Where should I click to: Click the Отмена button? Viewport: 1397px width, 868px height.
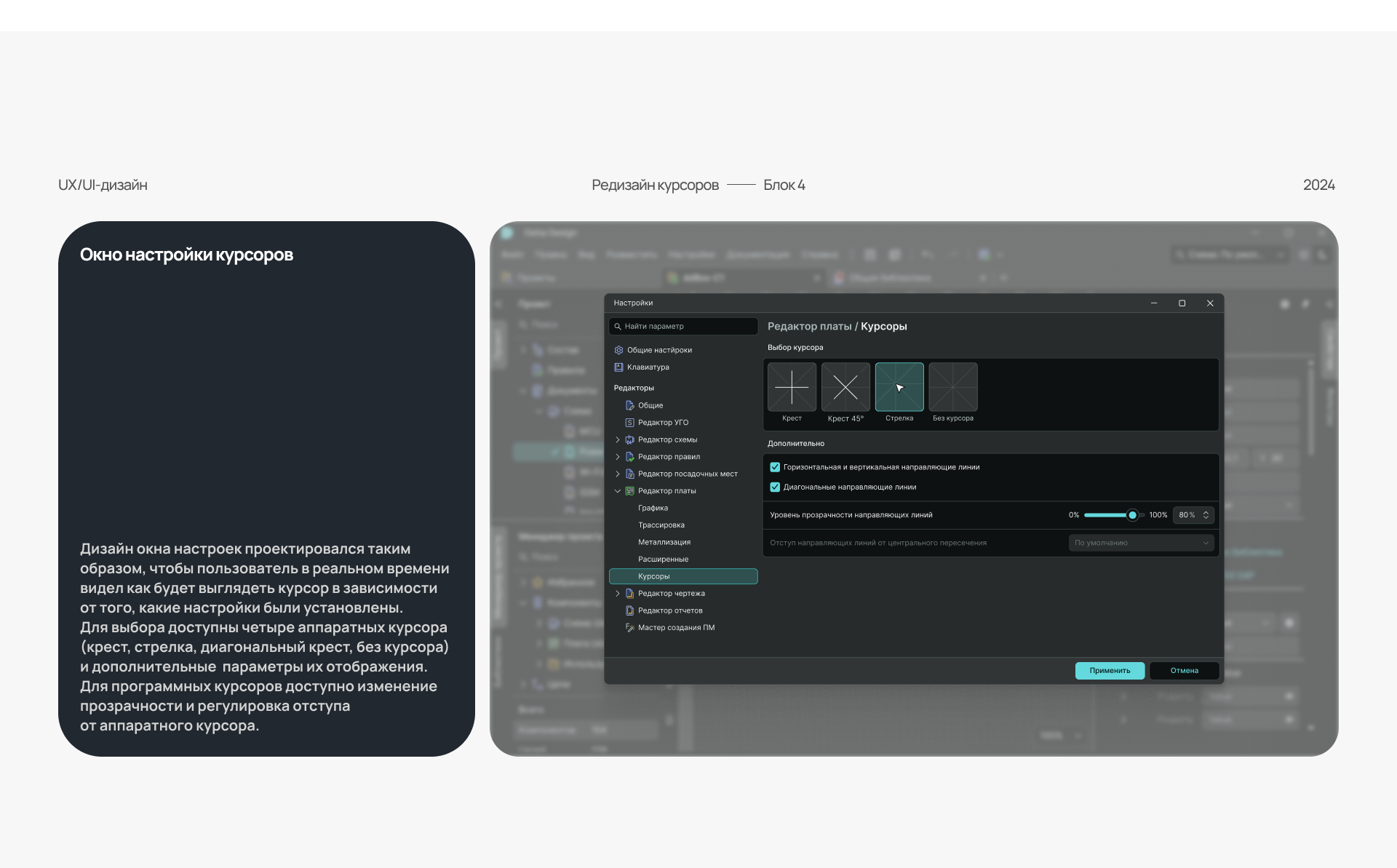click(x=1184, y=671)
